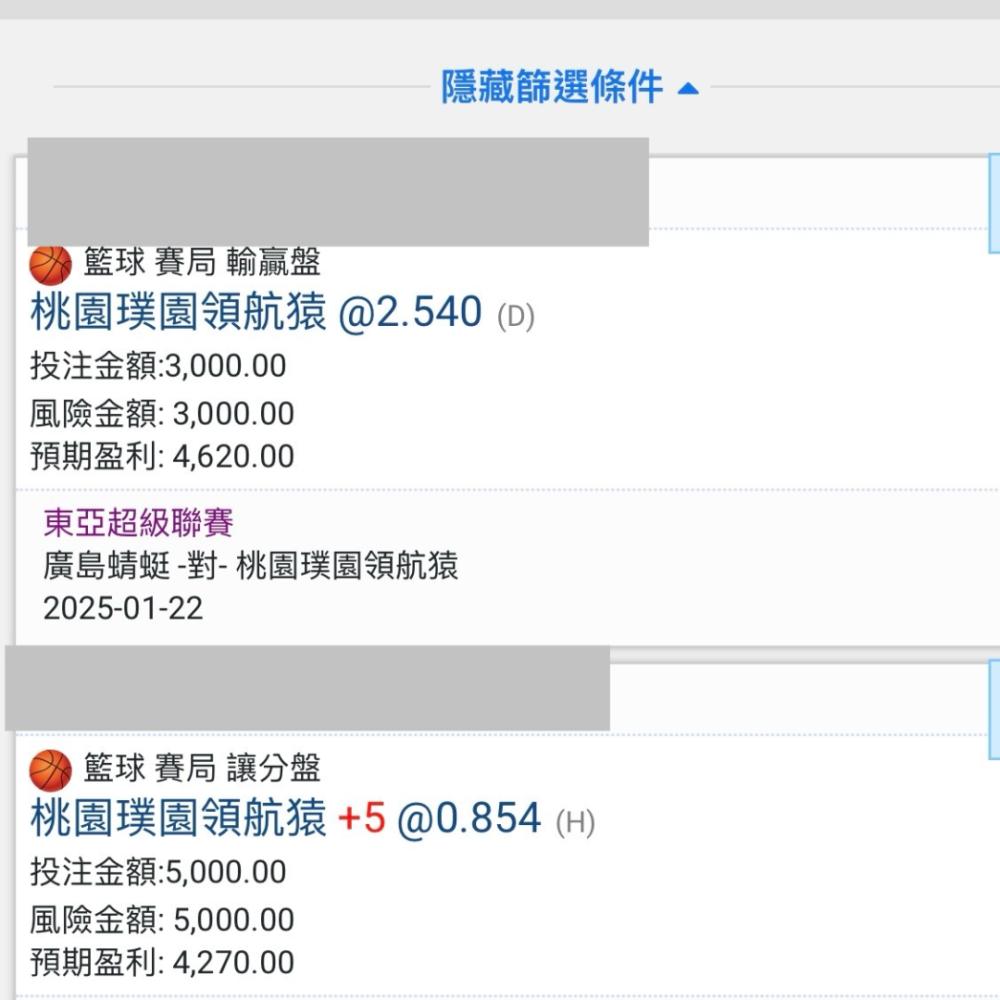The height and width of the screenshot is (1000, 1000).
Task: Open the 東亞超級聯賽 league link
Action: 138,523
